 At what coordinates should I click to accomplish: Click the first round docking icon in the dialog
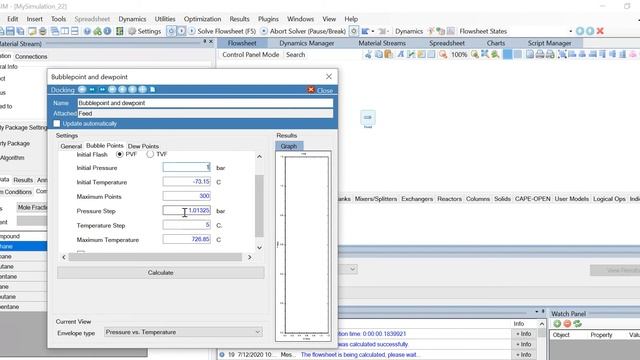click(x=82, y=89)
